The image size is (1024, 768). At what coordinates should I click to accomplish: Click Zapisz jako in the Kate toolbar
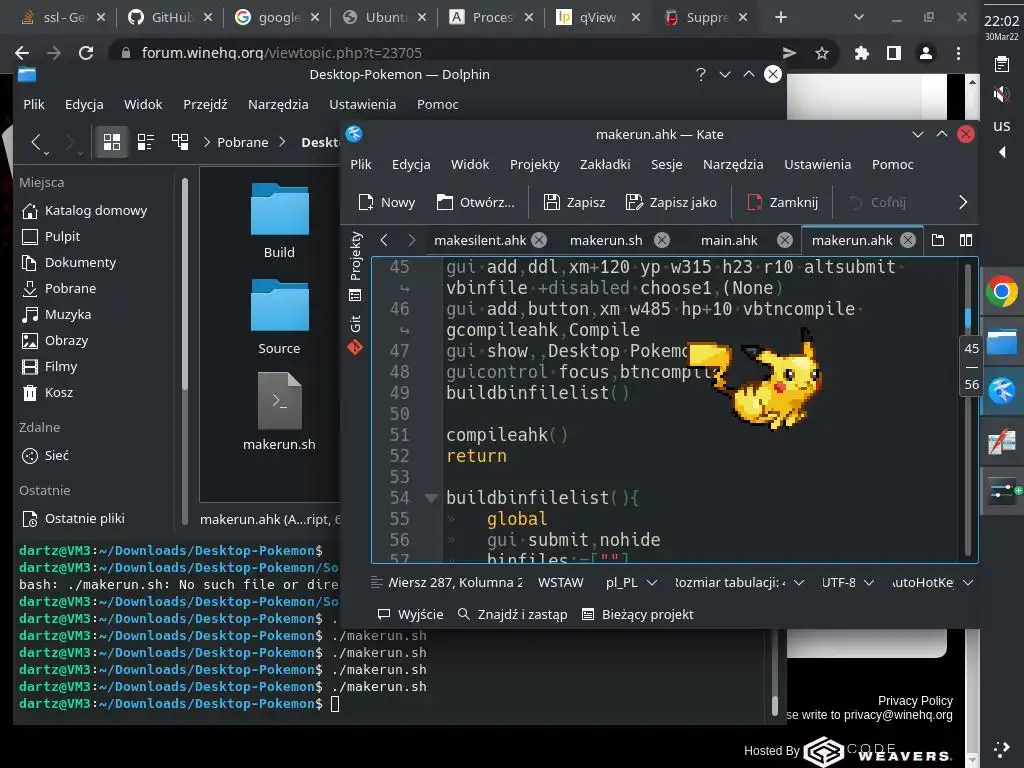(x=671, y=202)
